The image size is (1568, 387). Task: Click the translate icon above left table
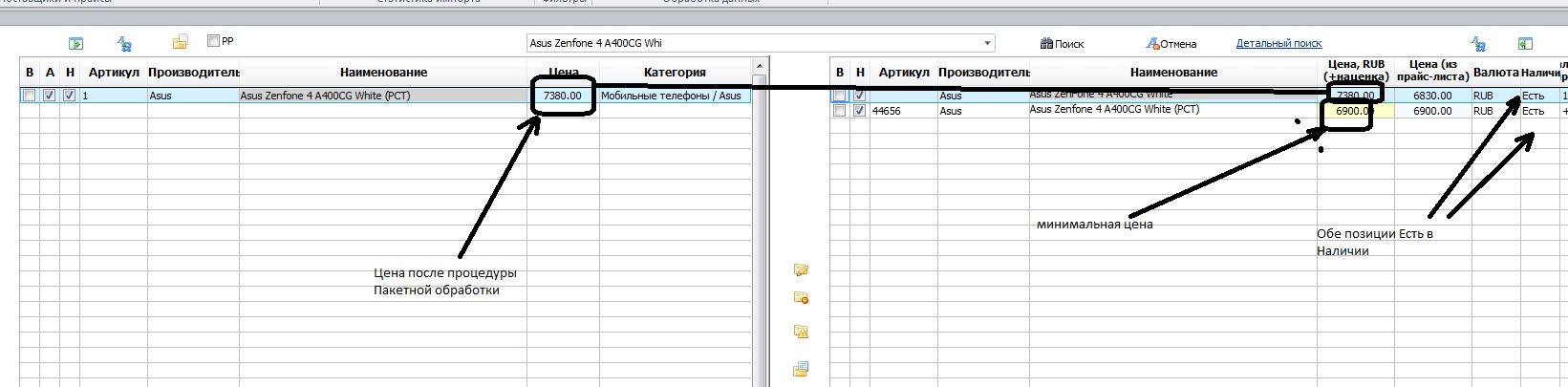click(124, 43)
